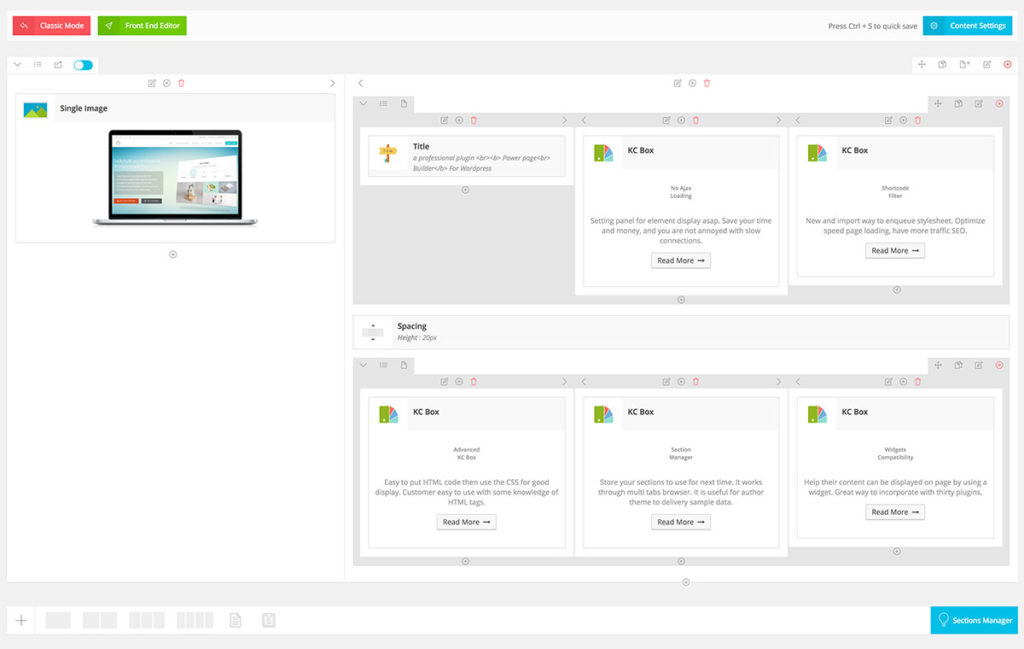Toggle the blue row status switch
Image resolution: width=1024 pixels, height=649 pixels.
[x=83, y=65]
